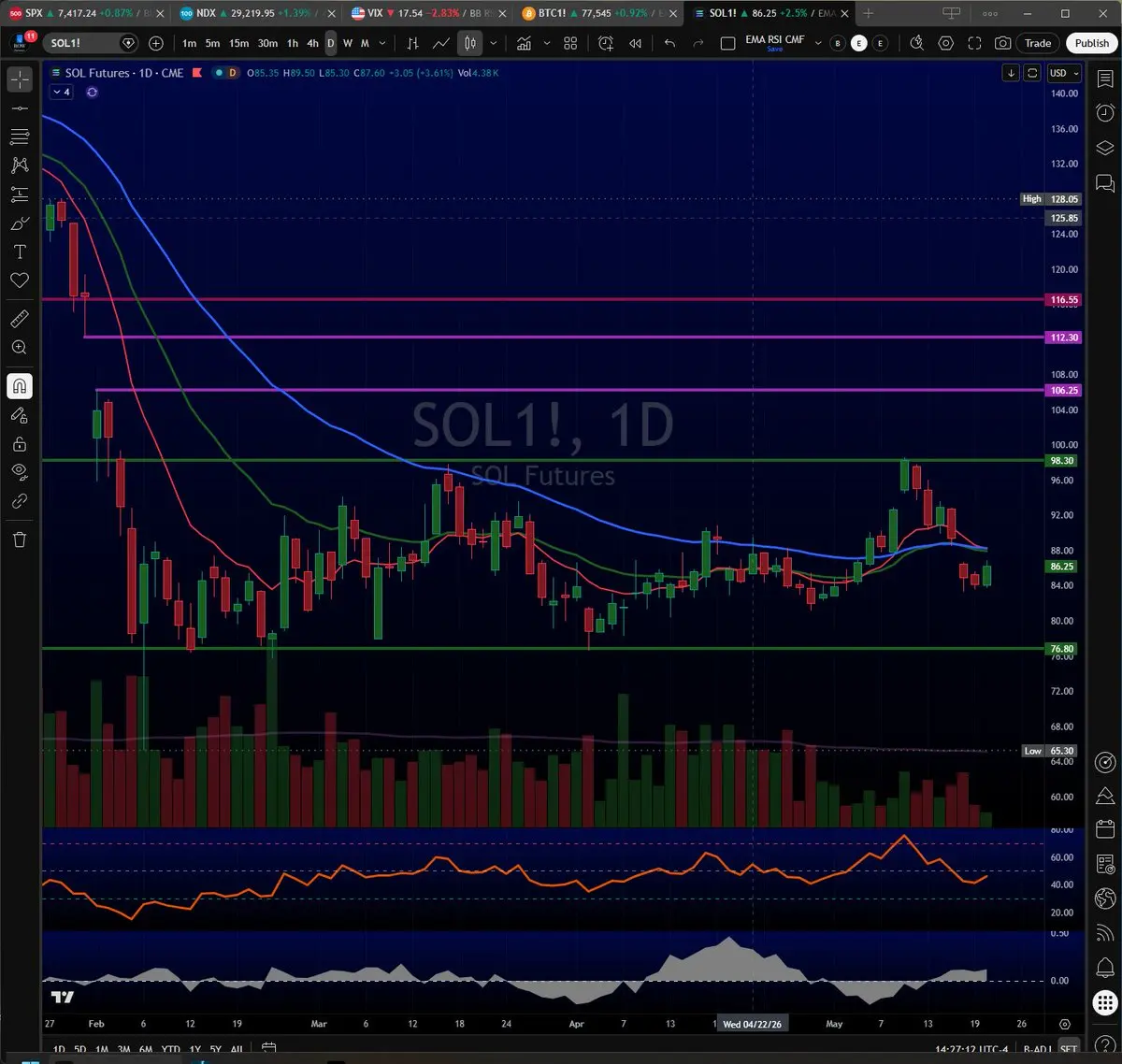Viewport: 1122px width, 1064px height.
Task: Open the USD currency dropdown
Action: pyautogui.click(x=1064, y=73)
